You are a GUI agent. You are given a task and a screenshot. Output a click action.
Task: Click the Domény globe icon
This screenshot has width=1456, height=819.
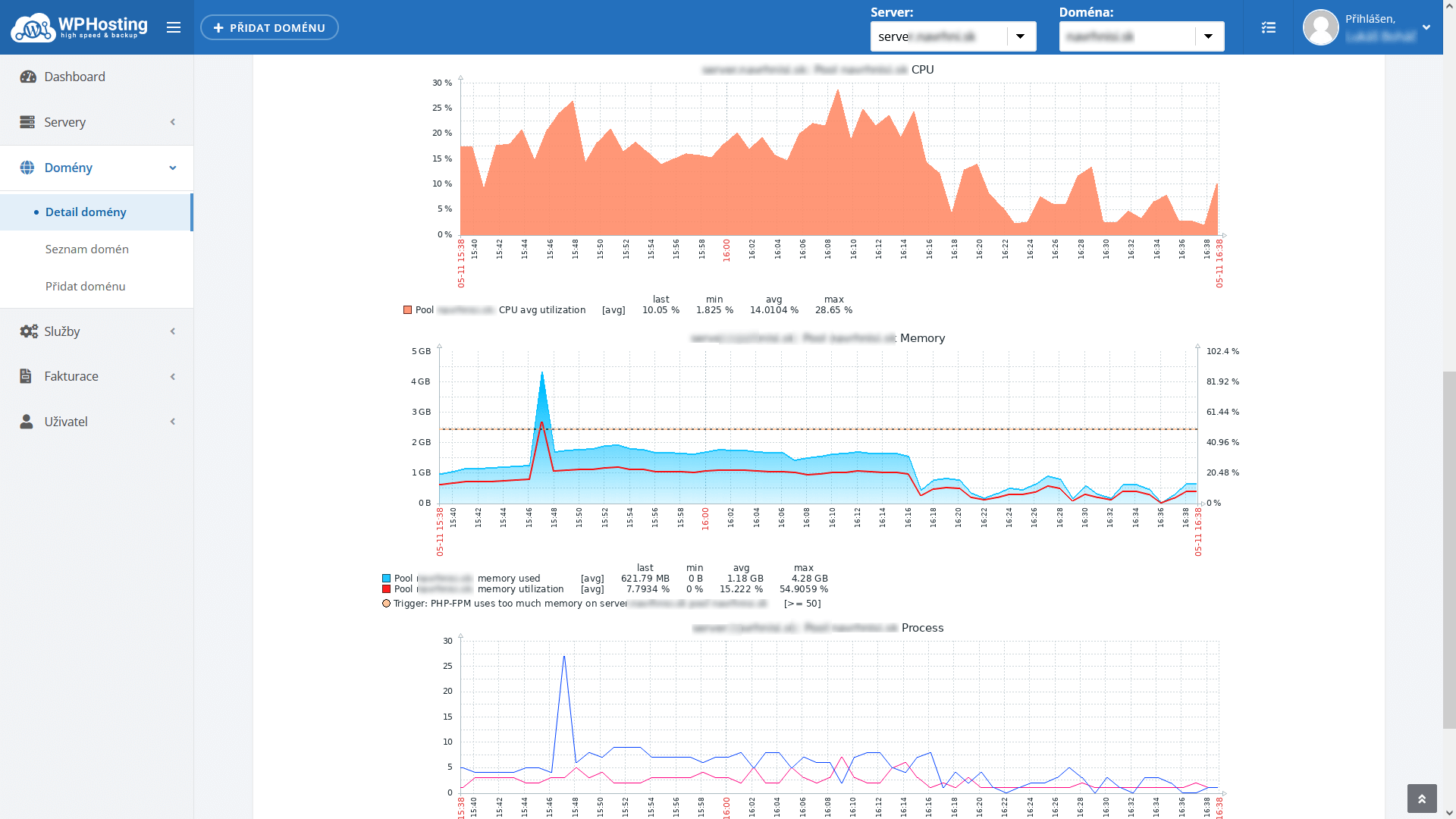click(27, 168)
